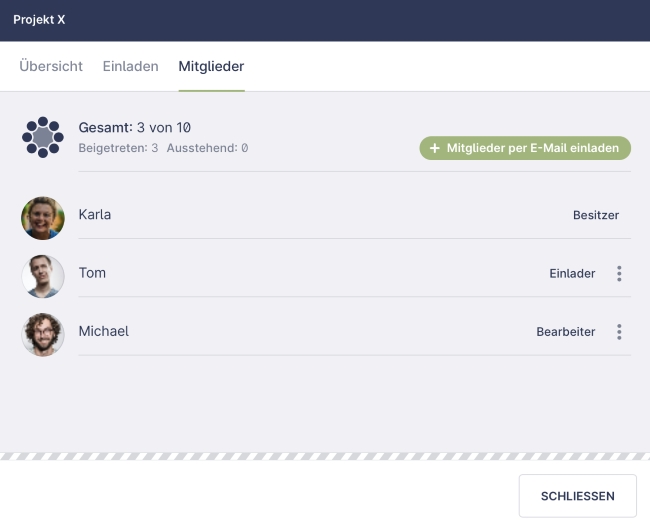Select the Mitglieder tab
650x531 pixels.
[x=211, y=66]
